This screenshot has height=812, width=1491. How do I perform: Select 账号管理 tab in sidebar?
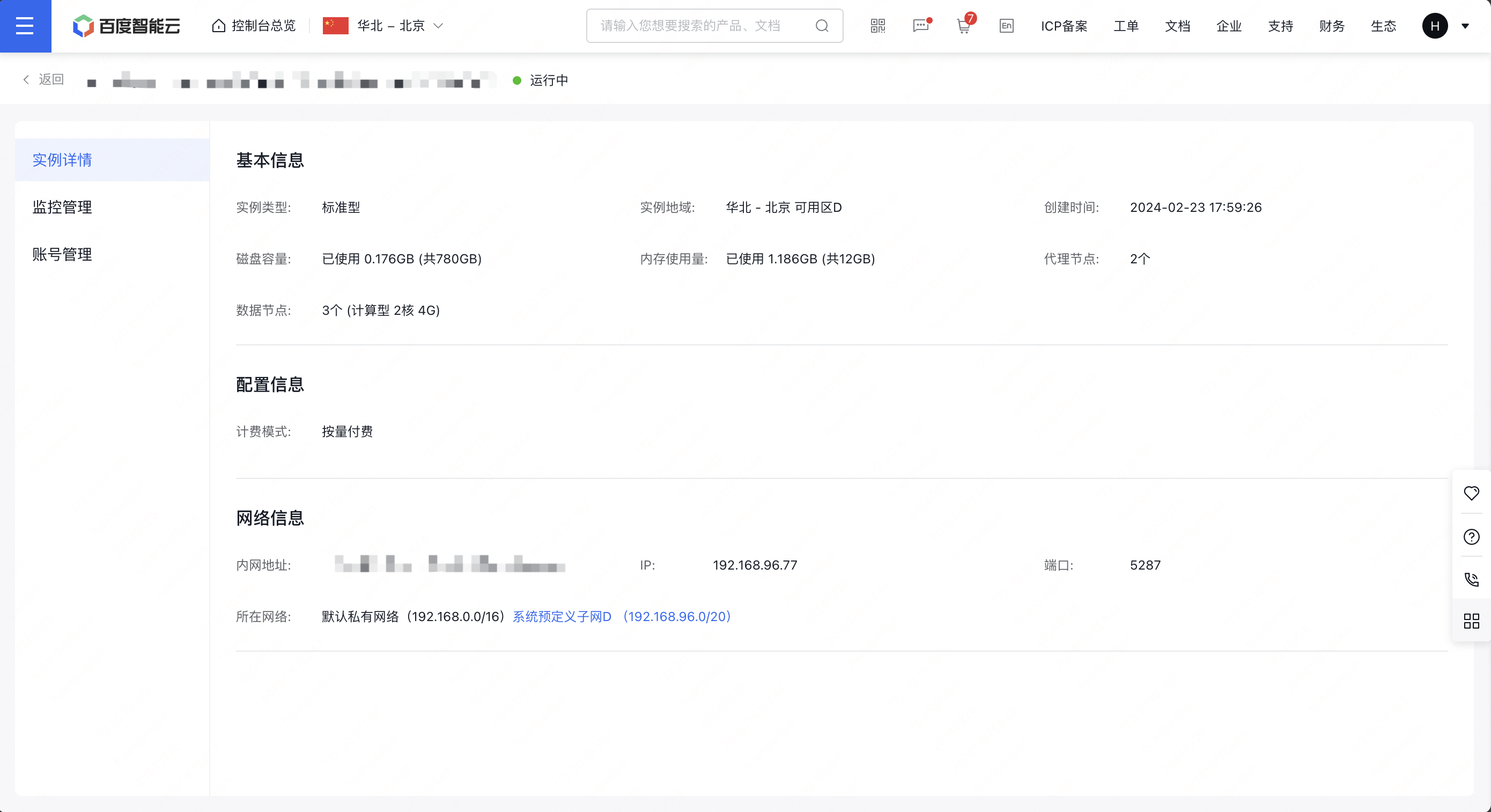(112, 255)
